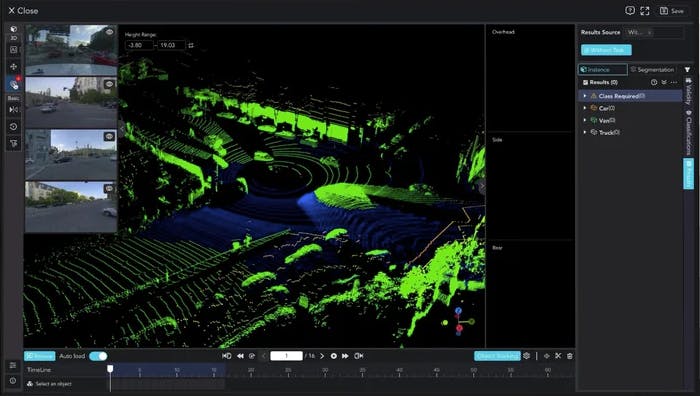Click the frame number input field
This screenshot has width=700, height=396.
pos(286,356)
